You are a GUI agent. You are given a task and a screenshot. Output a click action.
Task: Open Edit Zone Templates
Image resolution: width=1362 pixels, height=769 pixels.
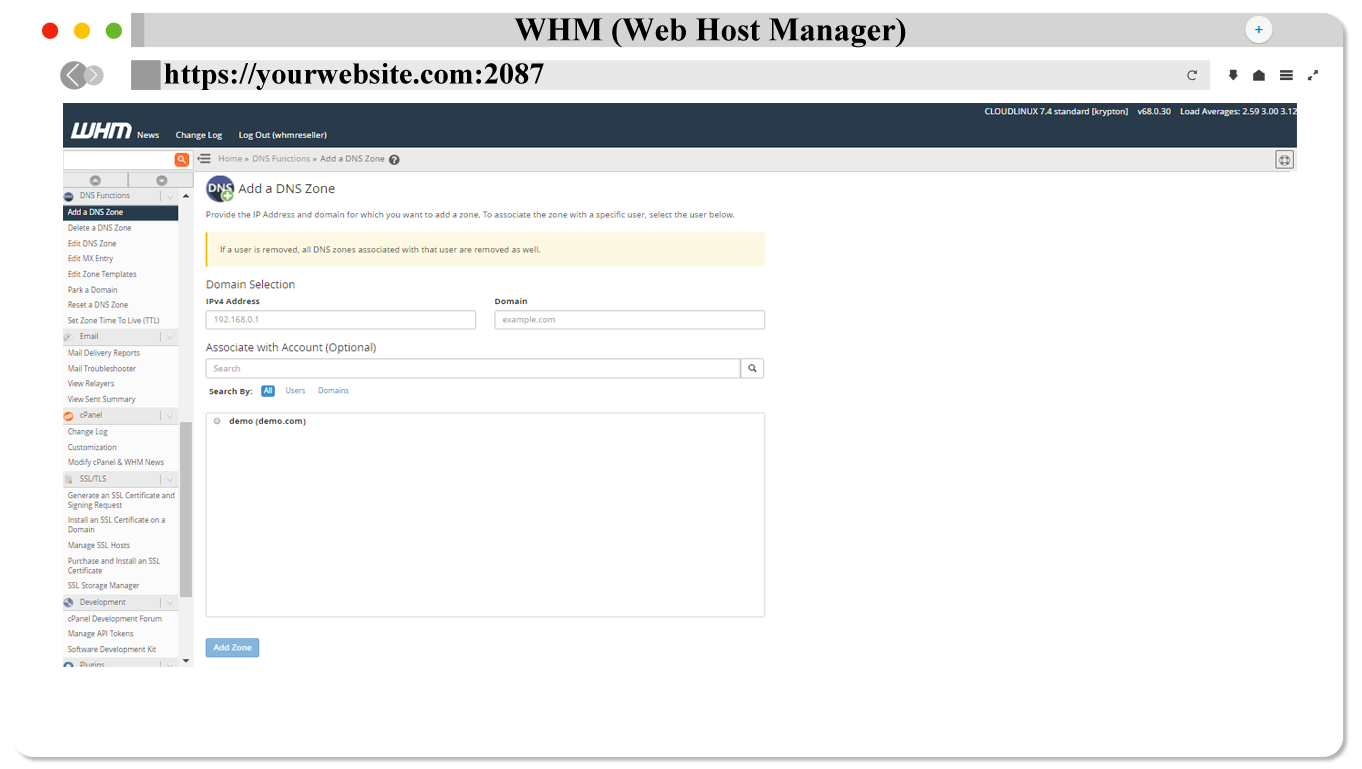(x=102, y=274)
